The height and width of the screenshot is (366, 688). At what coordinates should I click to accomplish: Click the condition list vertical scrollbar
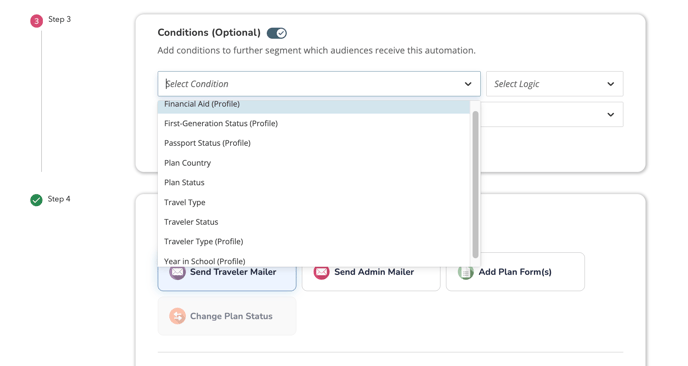pyautogui.click(x=475, y=184)
